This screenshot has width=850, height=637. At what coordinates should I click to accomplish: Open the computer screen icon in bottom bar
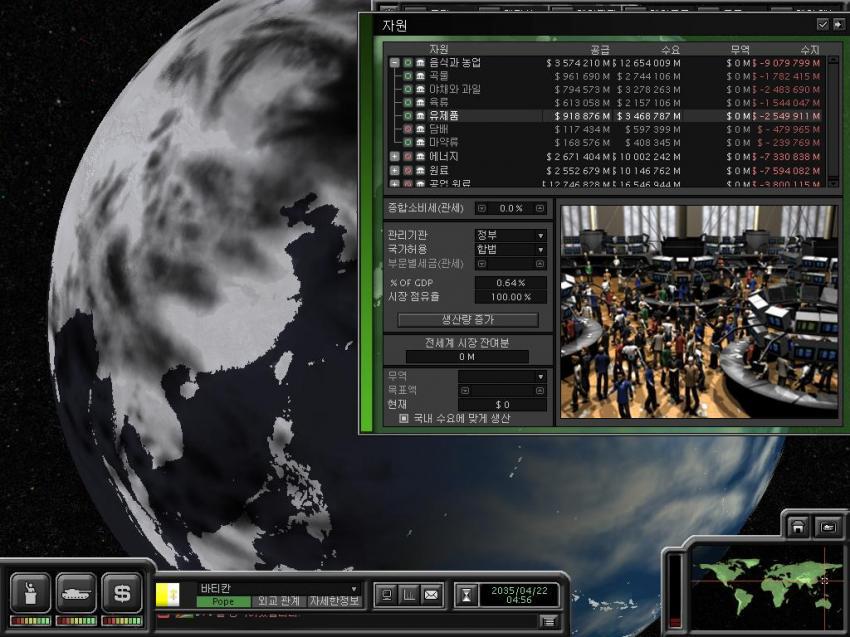[387, 595]
